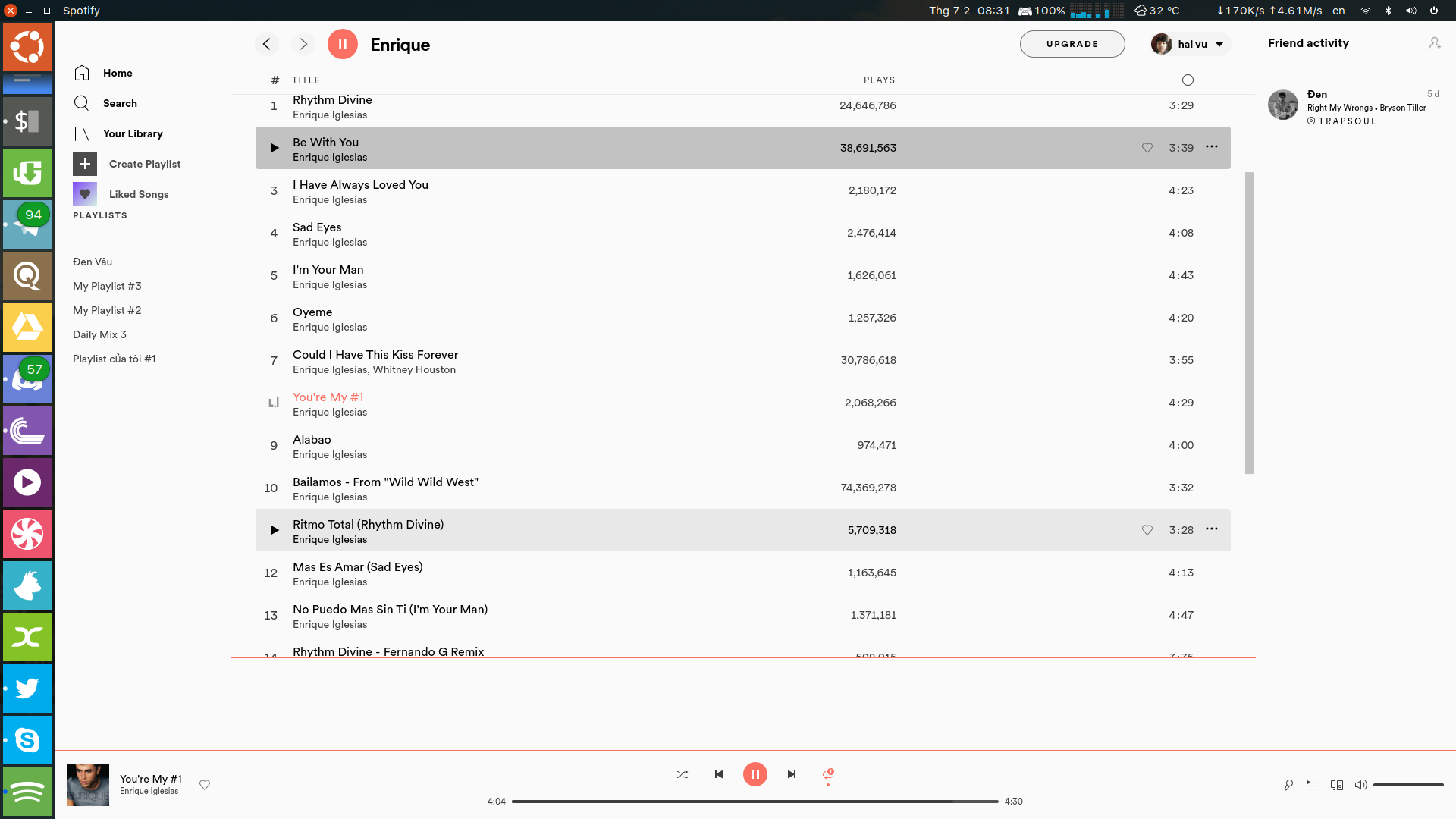Open the Wi-Fi tray indicator

click(x=1366, y=11)
